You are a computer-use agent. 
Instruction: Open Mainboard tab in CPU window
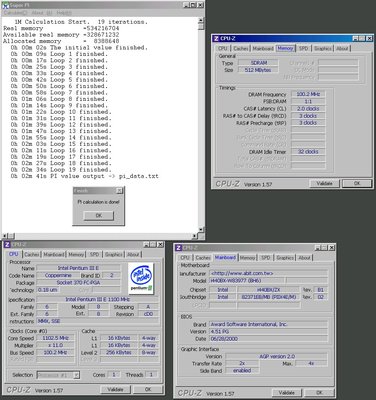point(54,254)
